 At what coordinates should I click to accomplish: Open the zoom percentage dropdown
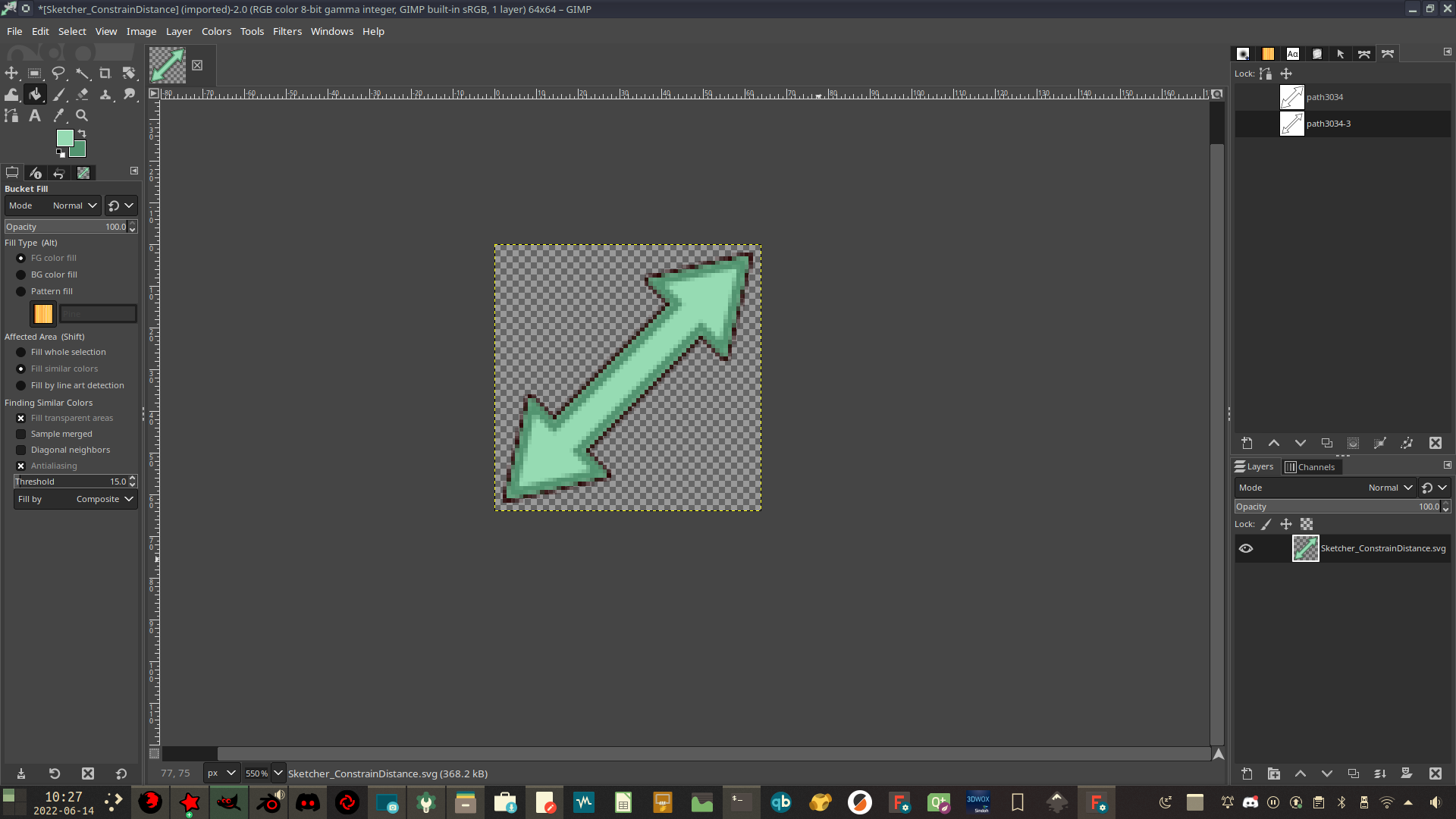tap(278, 773)
